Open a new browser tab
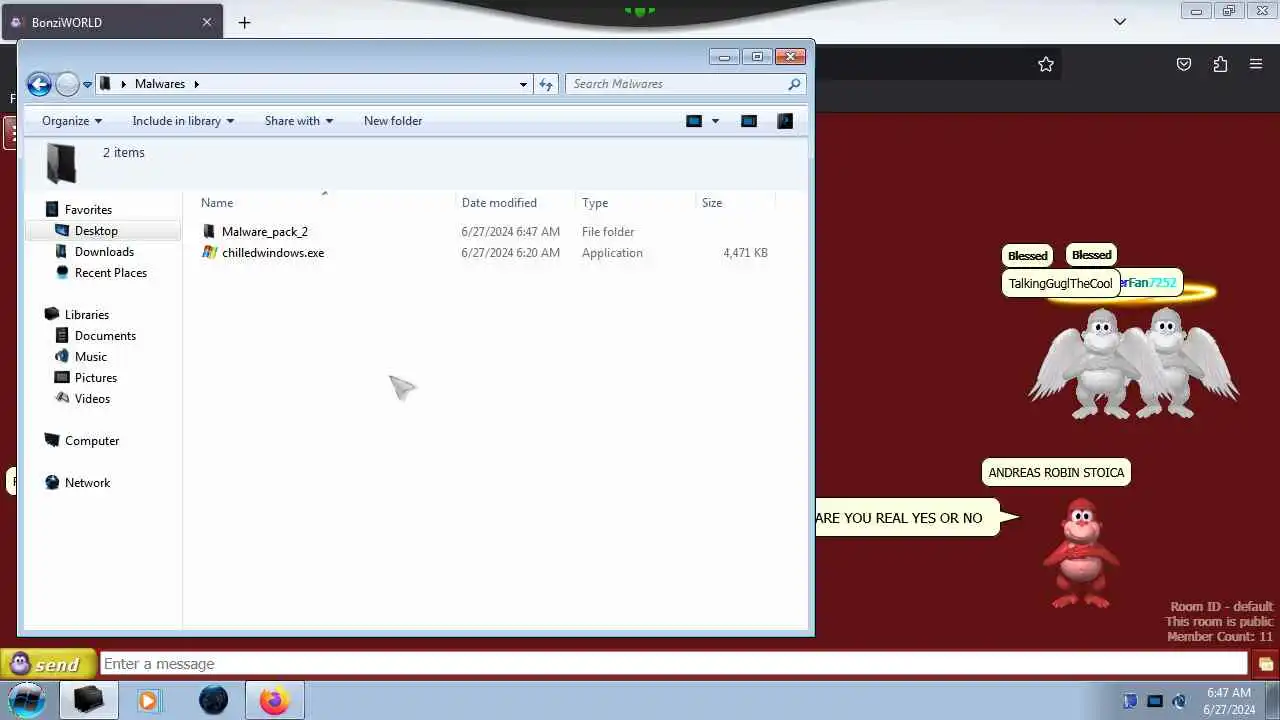The image size is (1280, 720). (x=244, y=22)
